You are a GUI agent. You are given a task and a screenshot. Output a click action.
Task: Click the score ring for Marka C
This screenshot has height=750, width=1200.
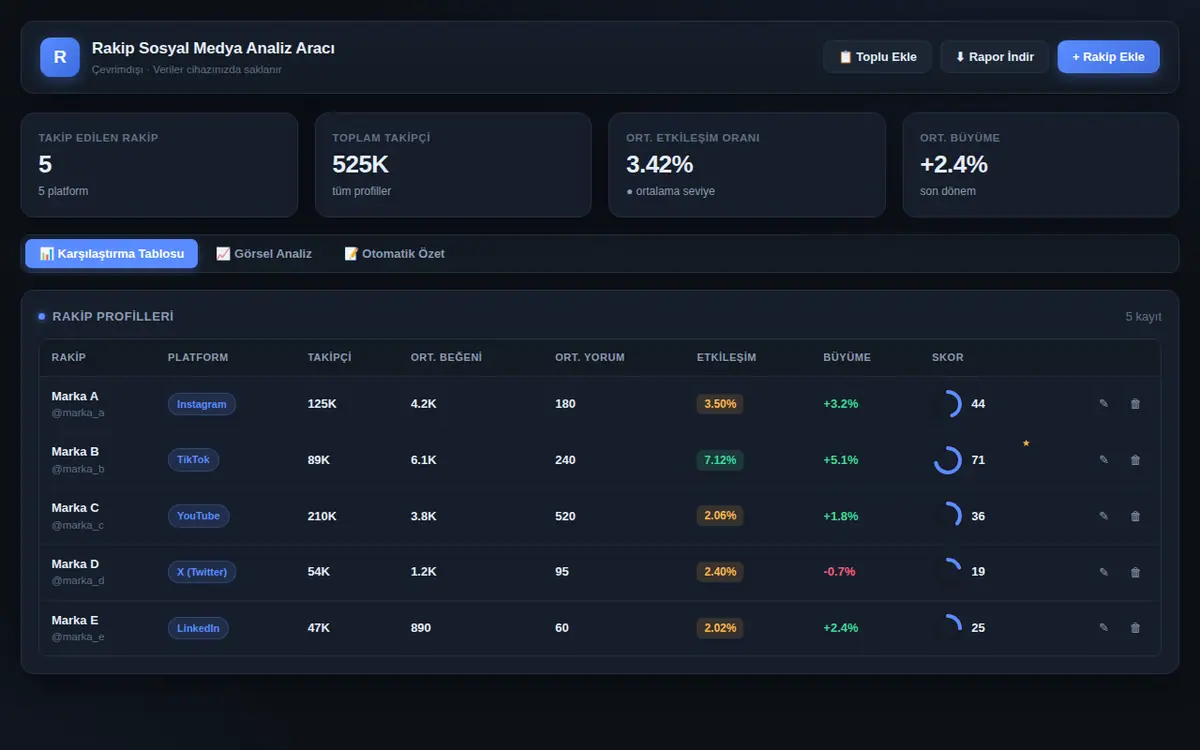click(947, 516)
